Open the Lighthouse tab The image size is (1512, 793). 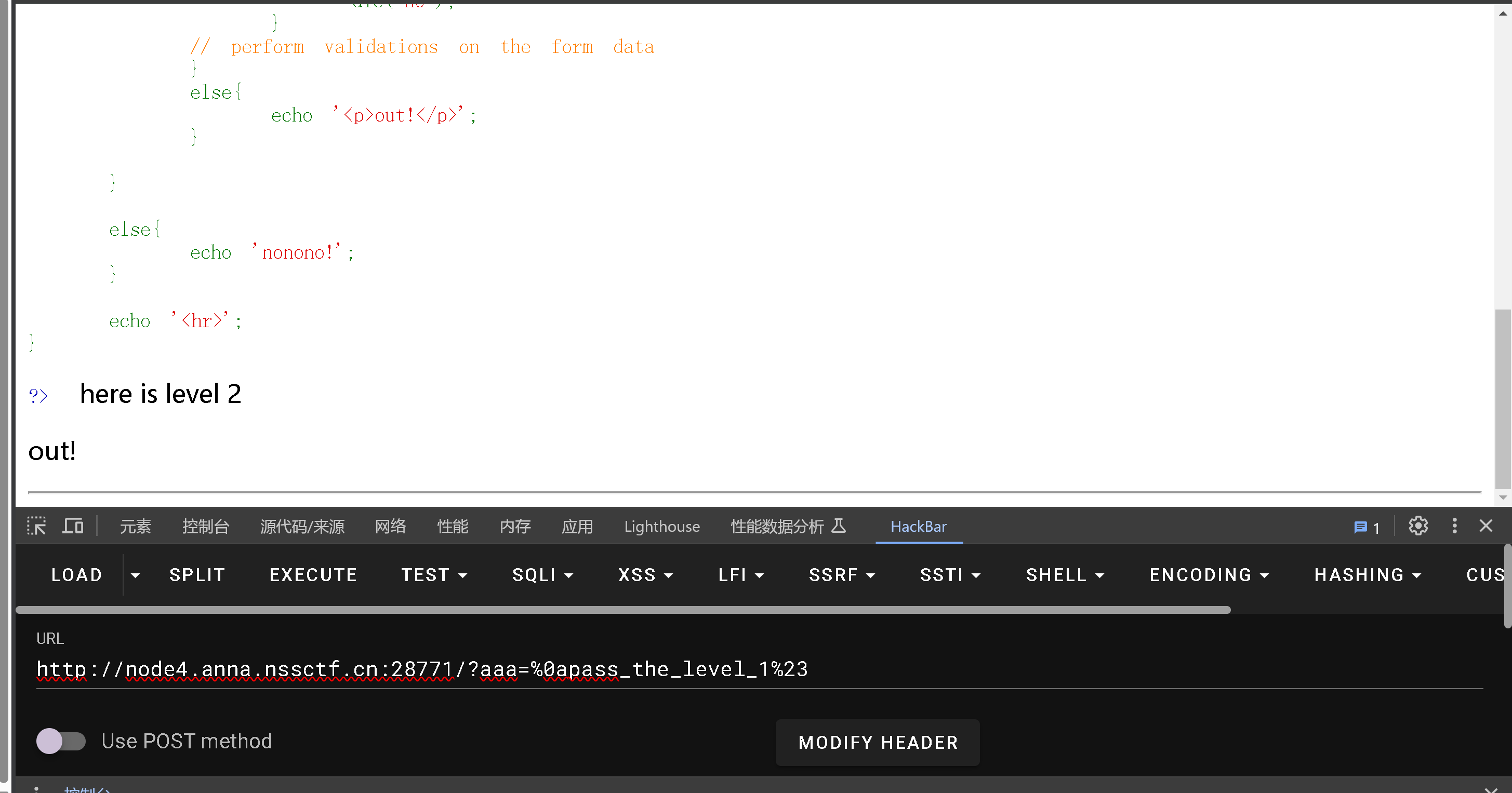(661, 527)
